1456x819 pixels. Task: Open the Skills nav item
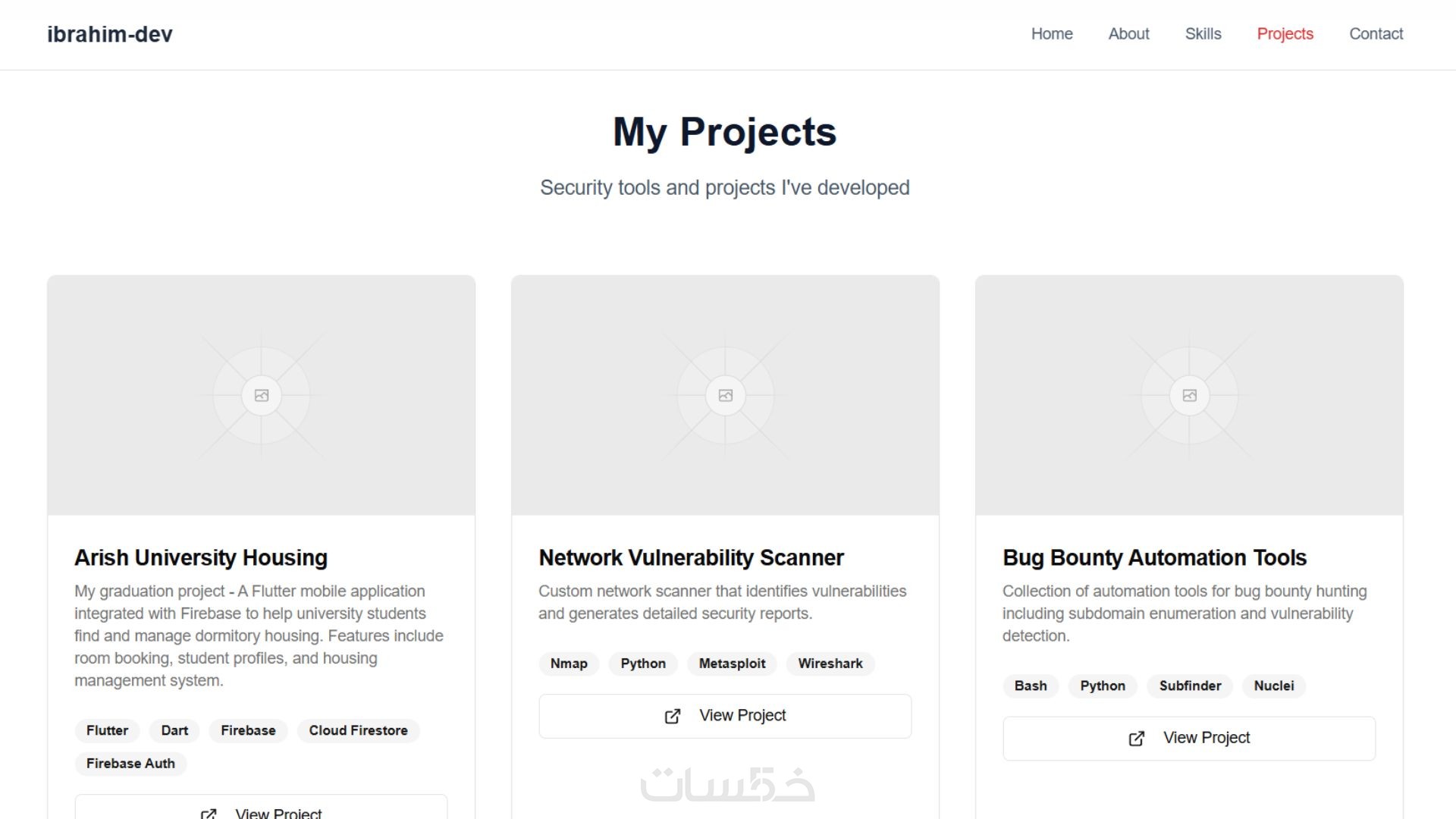[x=1203, y=34]
